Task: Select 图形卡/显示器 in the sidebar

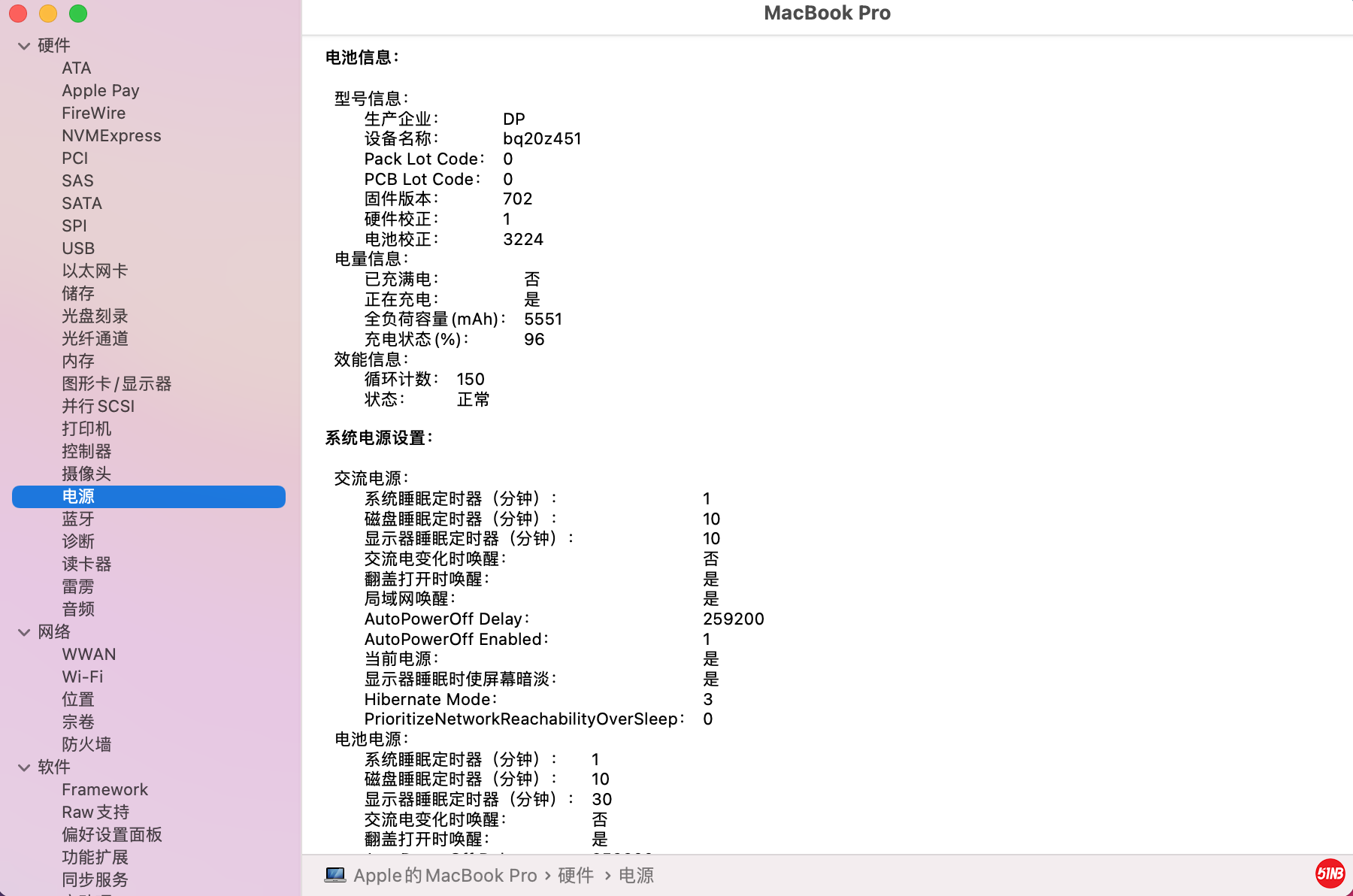Action: point(118,383)
